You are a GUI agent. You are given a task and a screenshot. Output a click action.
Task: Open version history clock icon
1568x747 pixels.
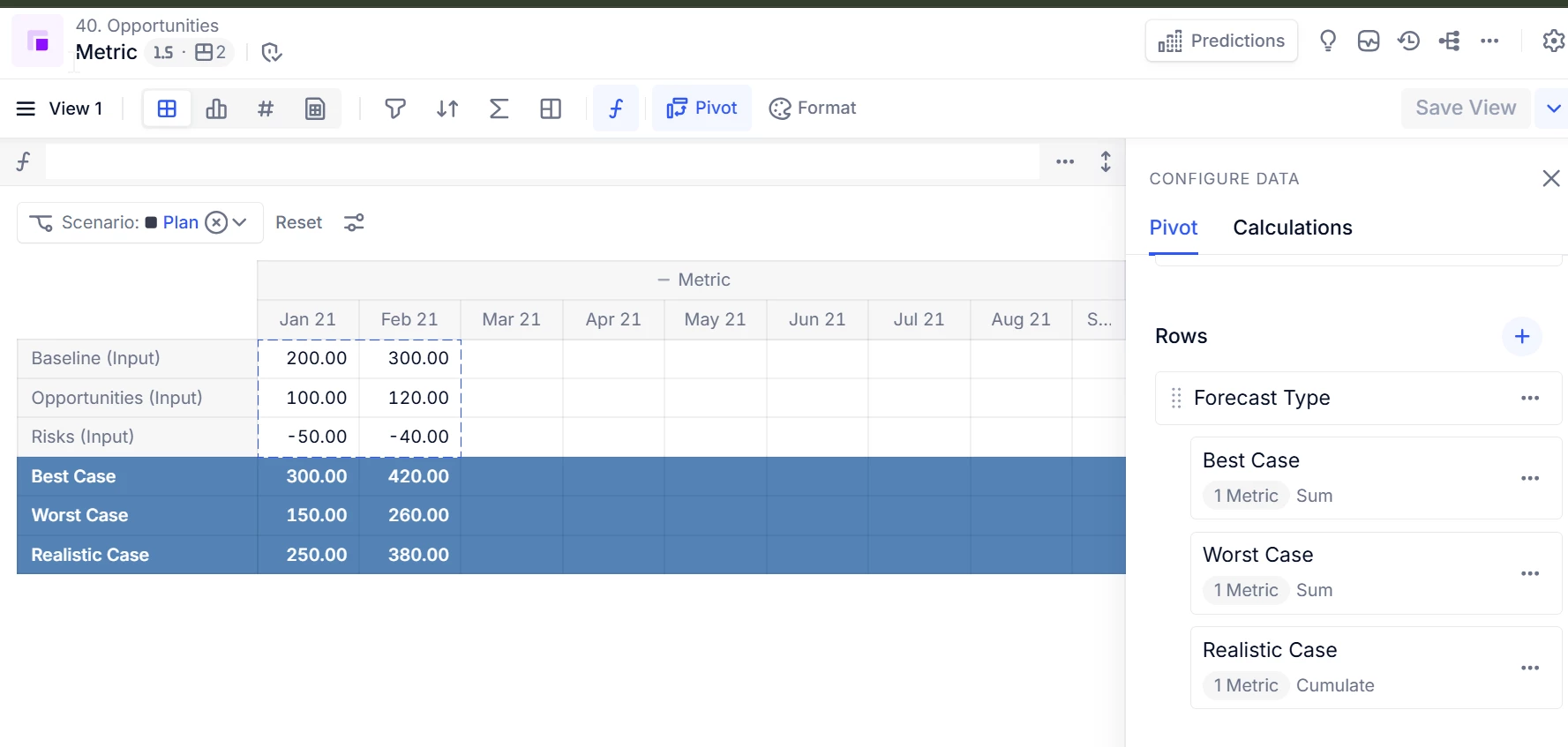[1409, 41]
